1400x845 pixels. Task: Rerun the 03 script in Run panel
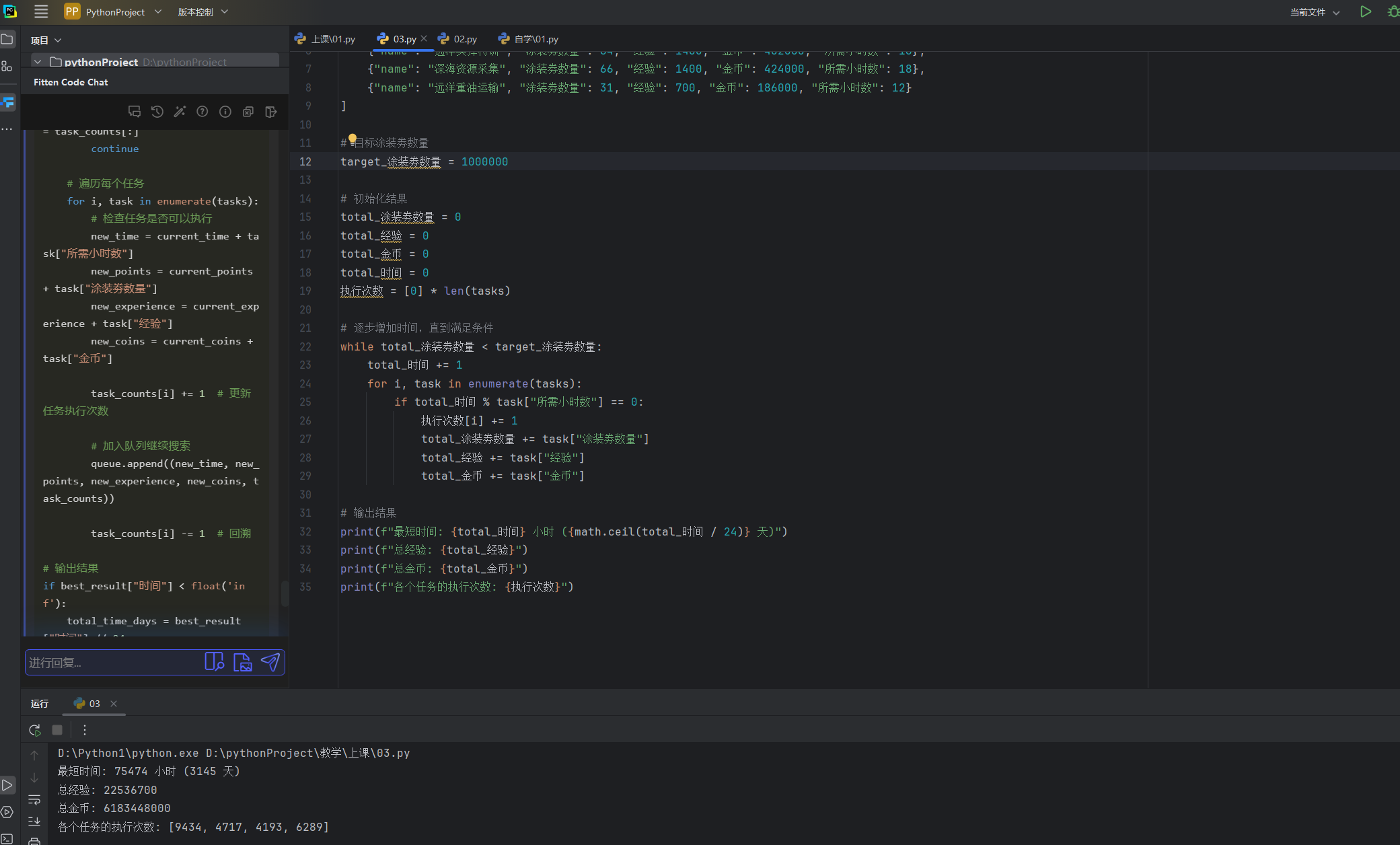[x=35, y=730]
